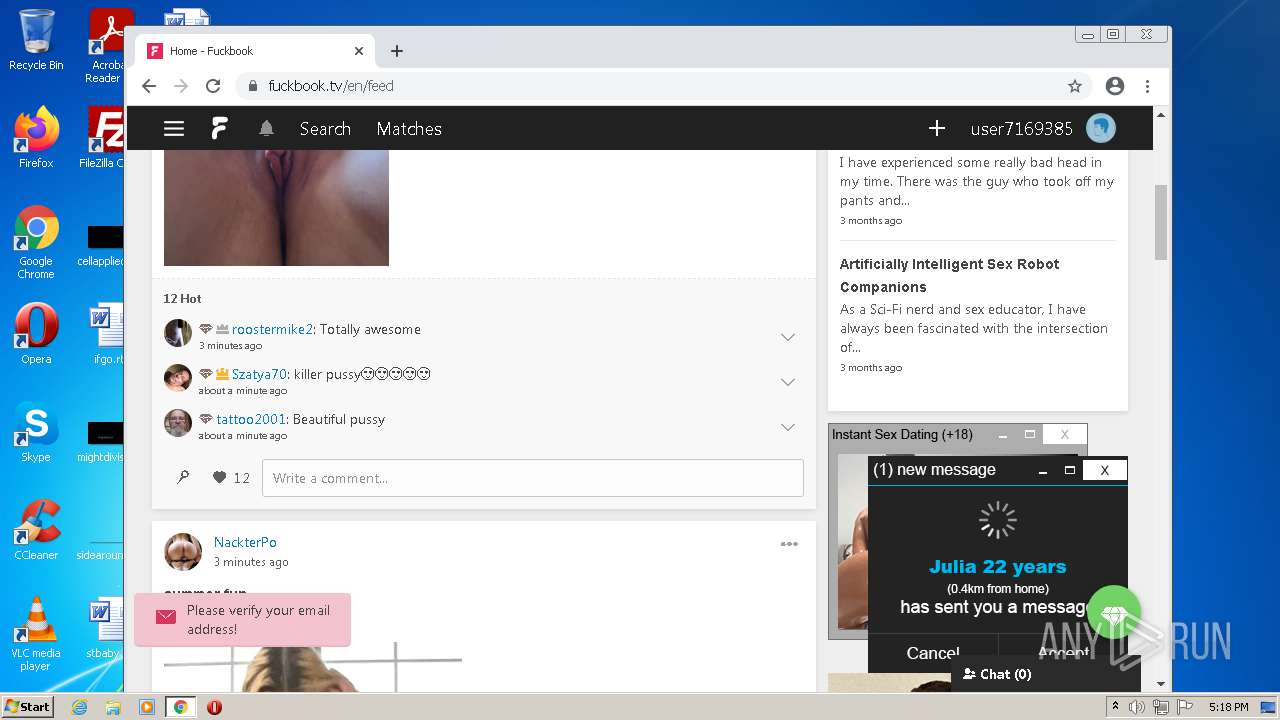Screen dimensions: 1280x720
Task: Open Skype desktop shortcut
Action: pyautogui.click(x=36, y=432)
